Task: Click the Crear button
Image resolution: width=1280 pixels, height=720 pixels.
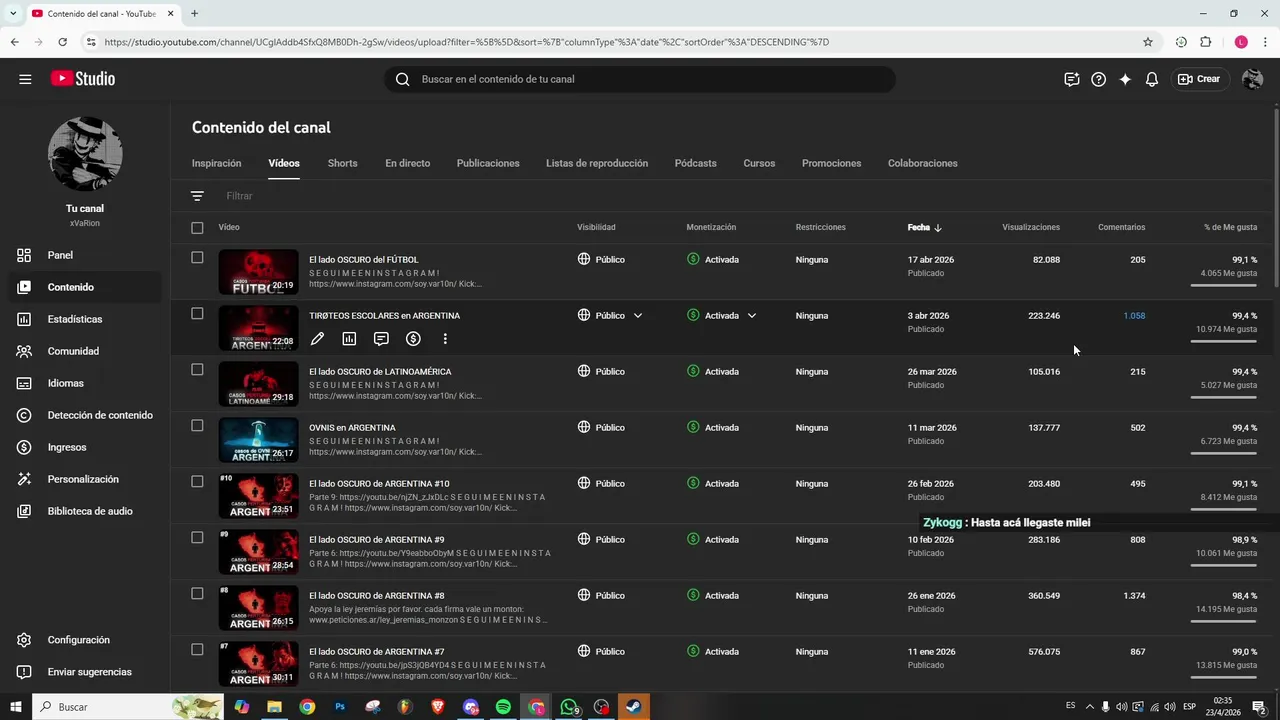Action: coord(1199,79)
